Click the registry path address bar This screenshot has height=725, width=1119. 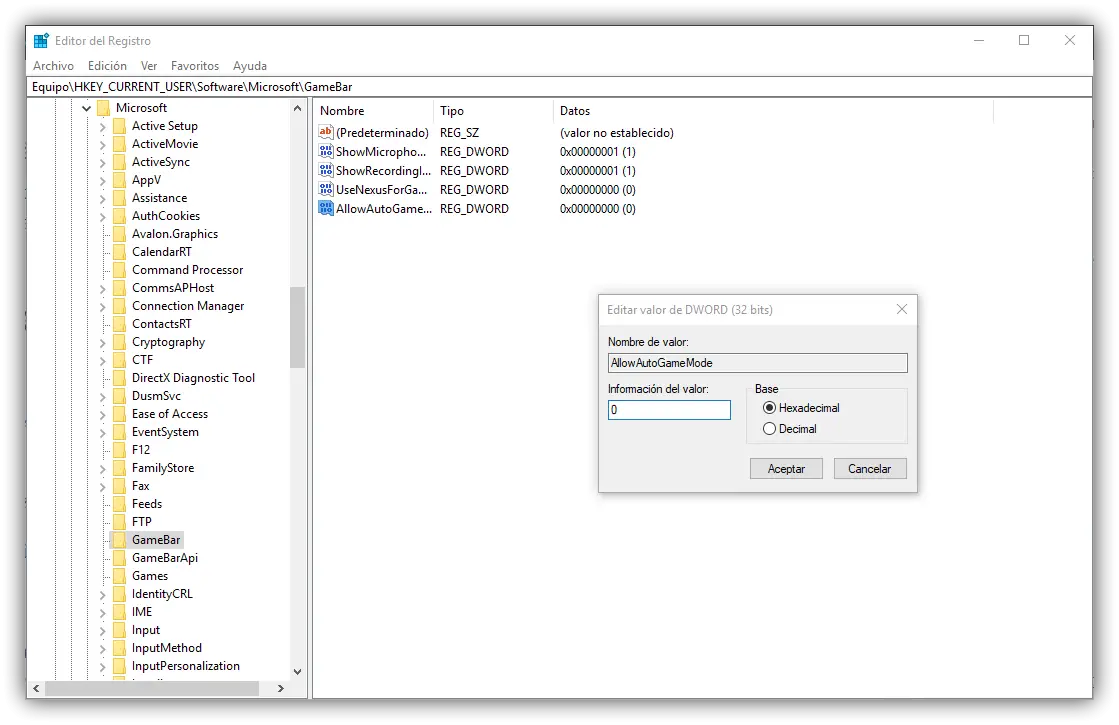[561, 86]
